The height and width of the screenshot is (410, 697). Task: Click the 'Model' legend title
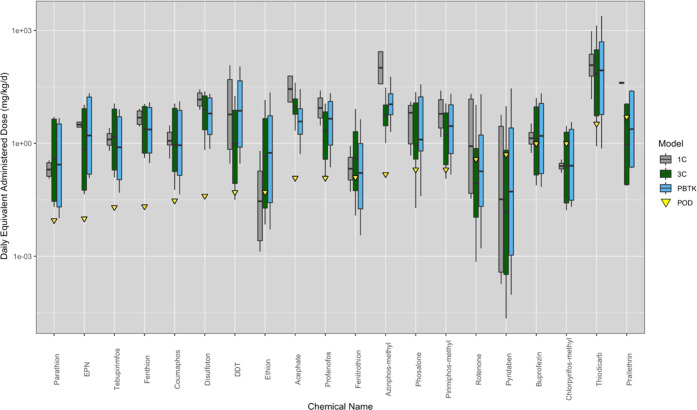coord(670,144)
